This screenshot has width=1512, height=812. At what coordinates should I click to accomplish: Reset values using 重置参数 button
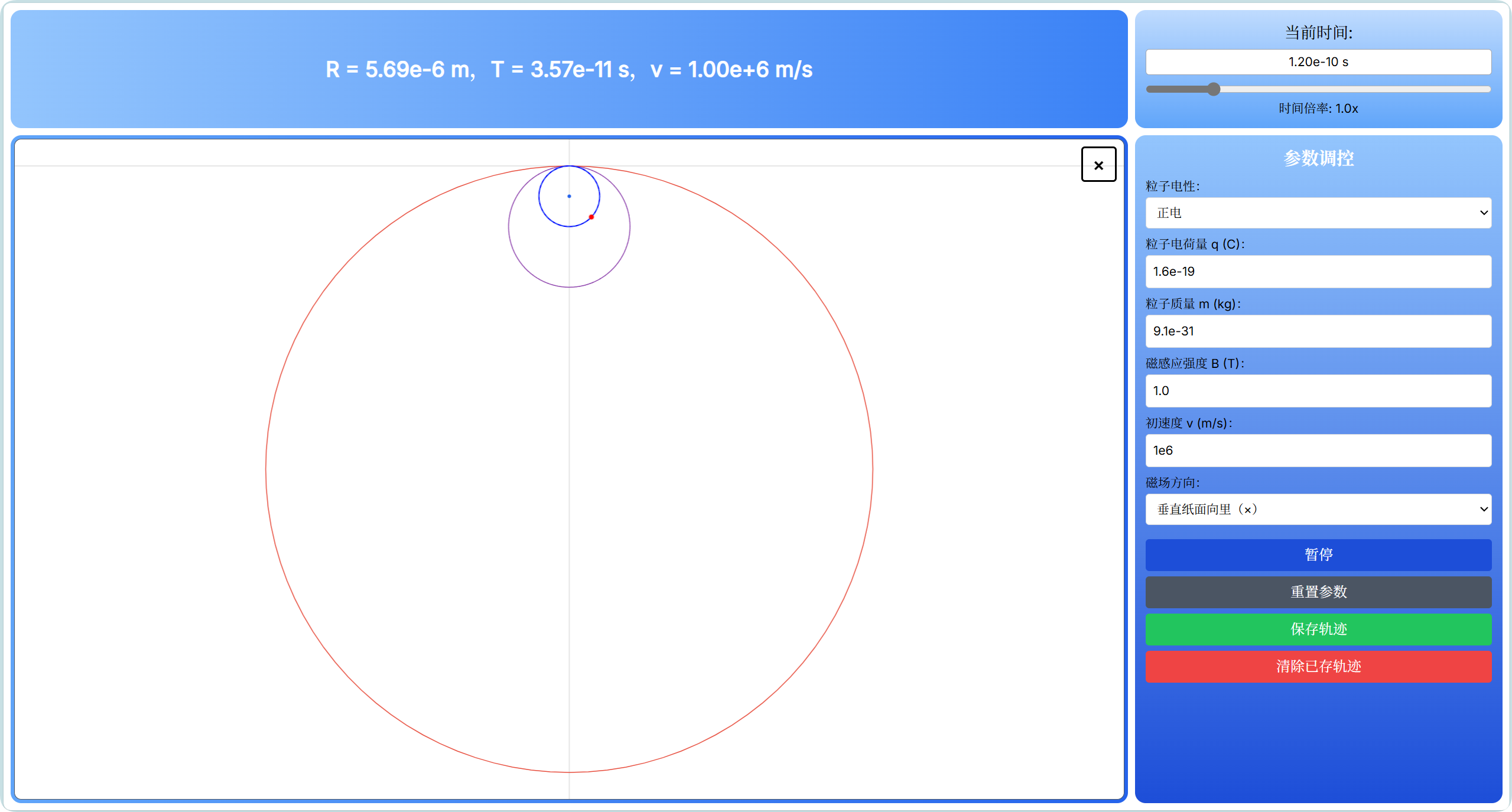tap(1318, 592)
